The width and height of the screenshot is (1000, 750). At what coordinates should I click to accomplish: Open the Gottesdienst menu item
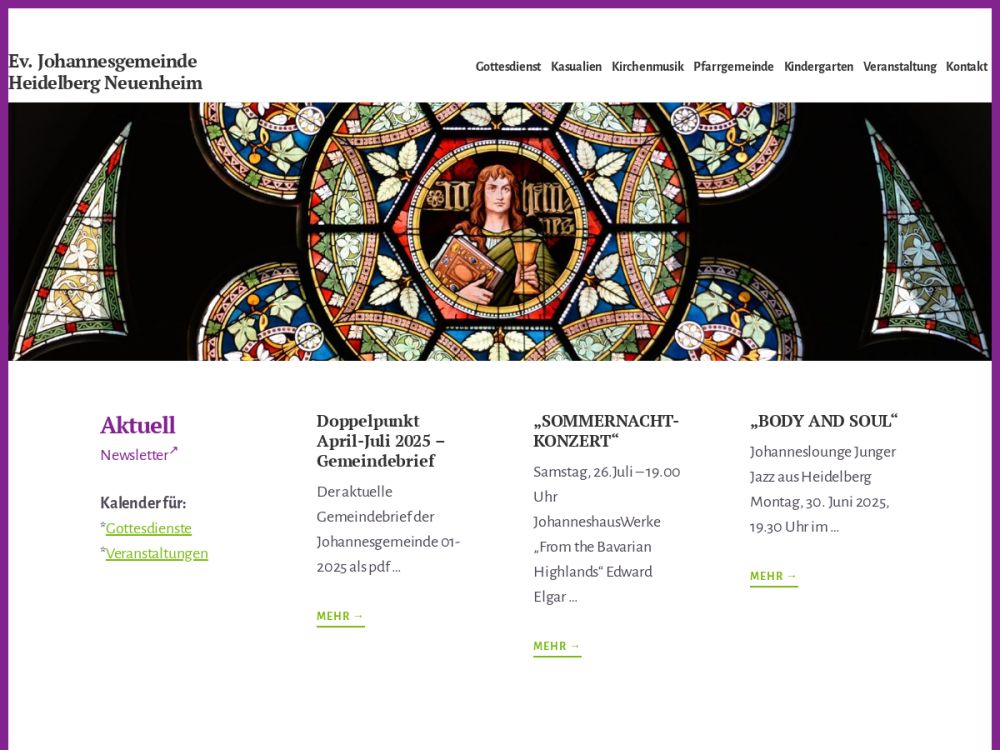click(508, 67)
